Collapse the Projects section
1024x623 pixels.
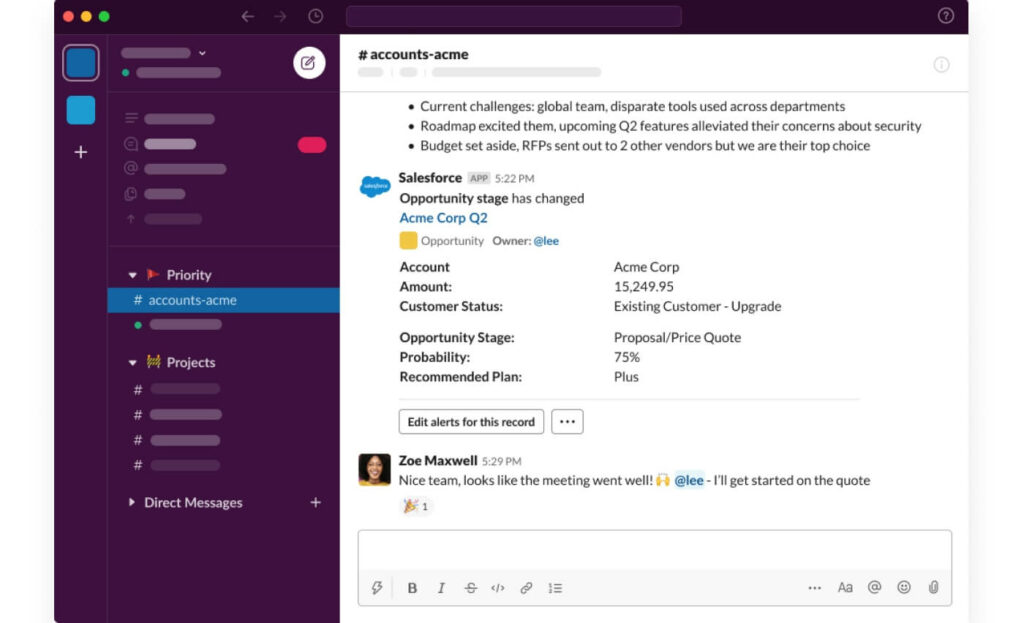(133, 362)
